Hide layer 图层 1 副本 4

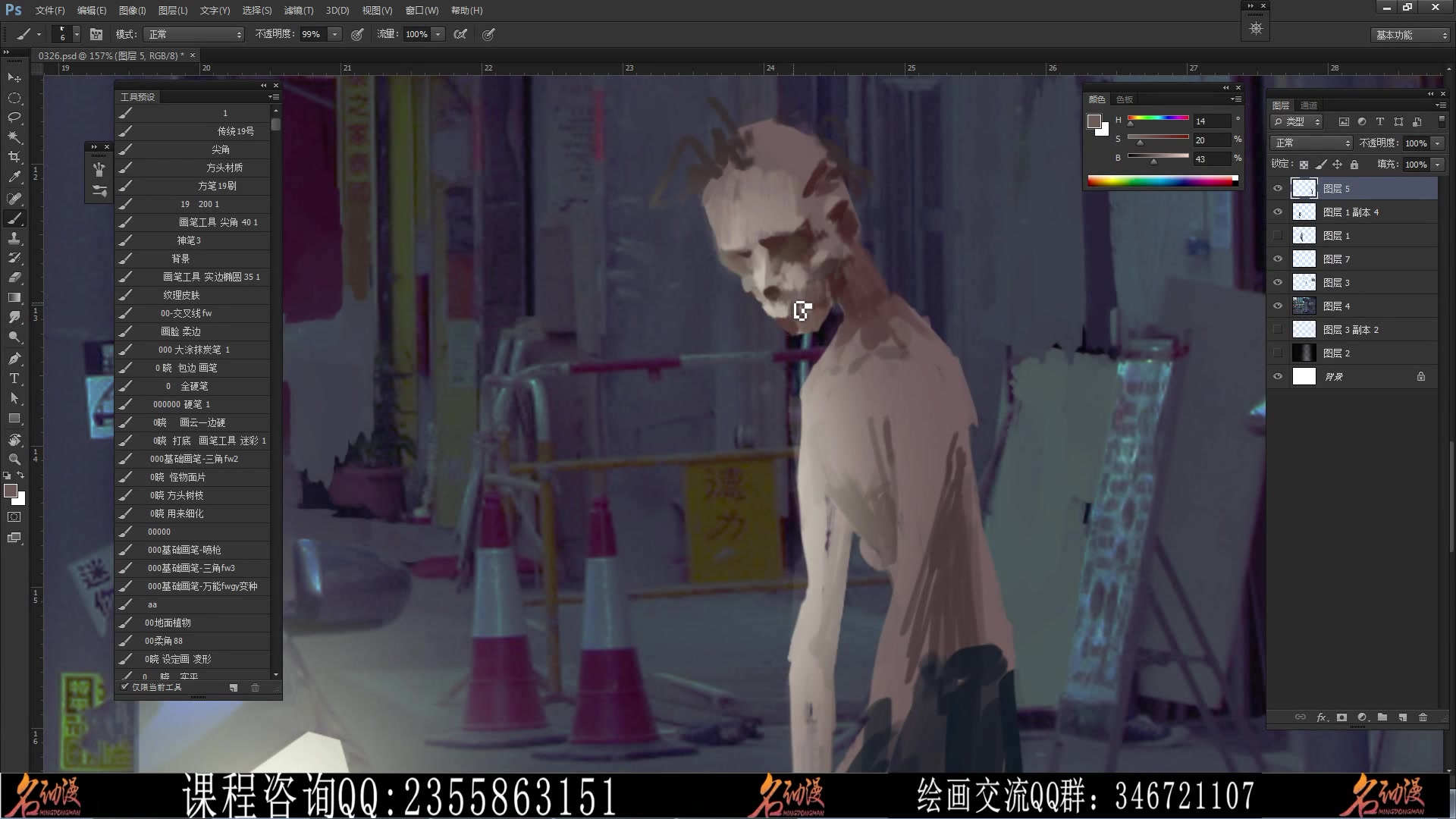pos(1278,212)
